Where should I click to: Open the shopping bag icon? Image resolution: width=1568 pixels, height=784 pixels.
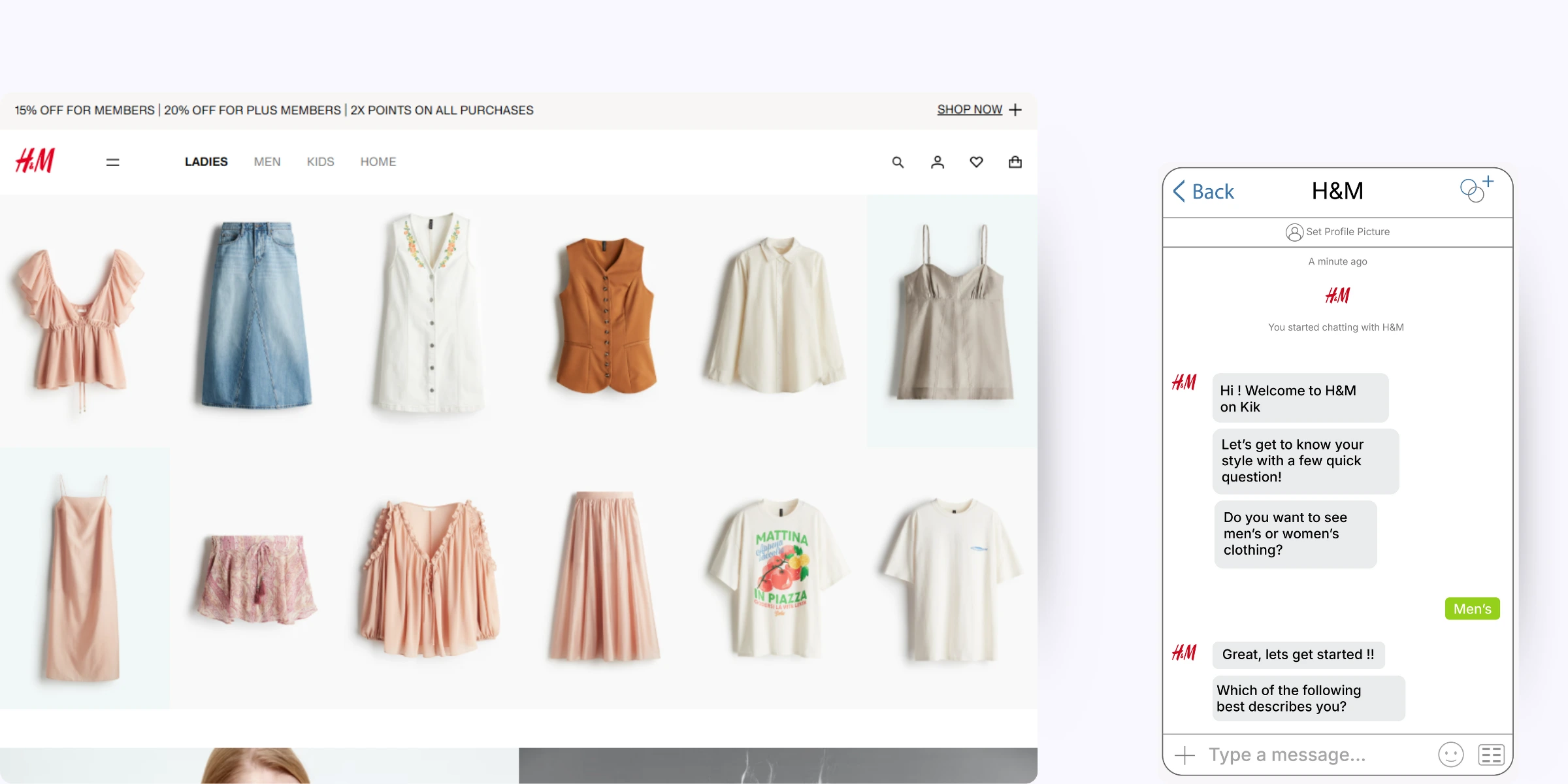click(1015, 161)
